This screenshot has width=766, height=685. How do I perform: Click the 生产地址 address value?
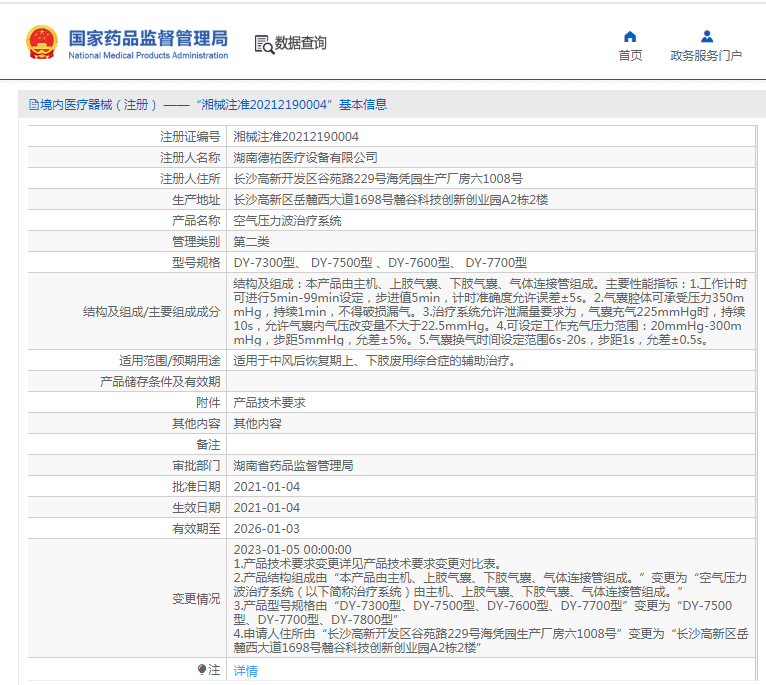coord(391,200)
